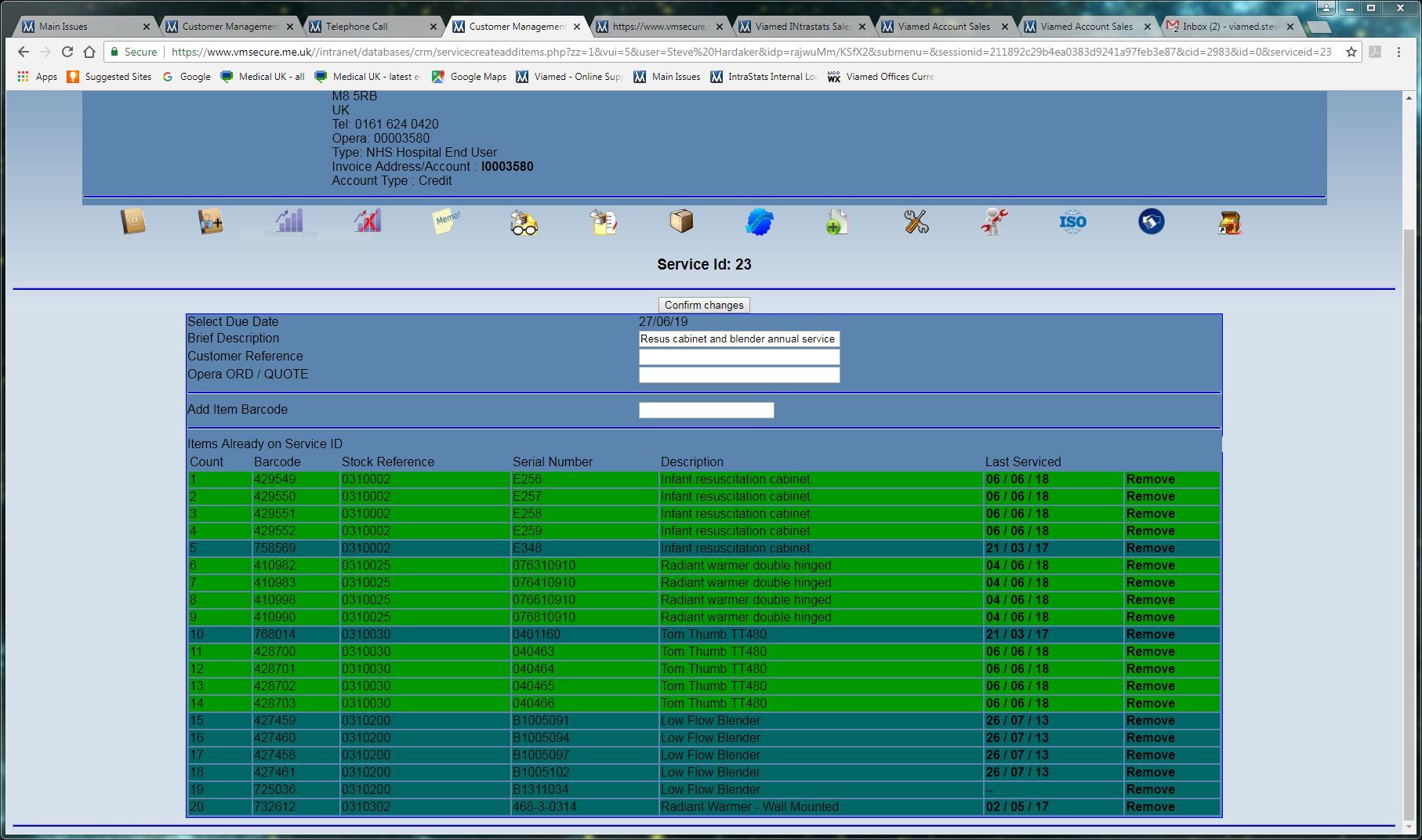This screenshot has width=1422, height=840.
Task: Click the Add Item Barcode input field
Action: click(706, 411)
